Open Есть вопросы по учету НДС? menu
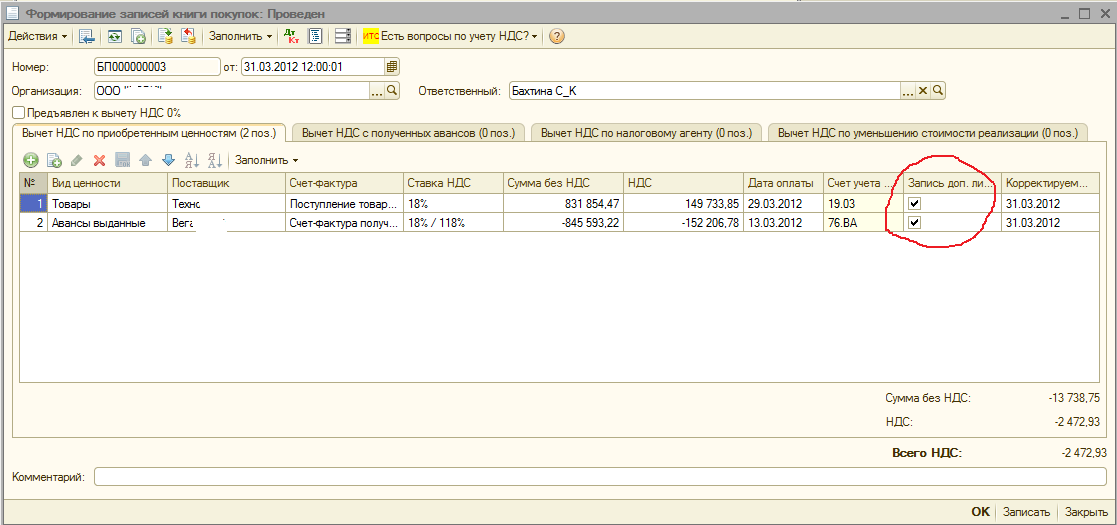Image resolution: width=1117 pixels, height=525 pixels. click(459, 36)
